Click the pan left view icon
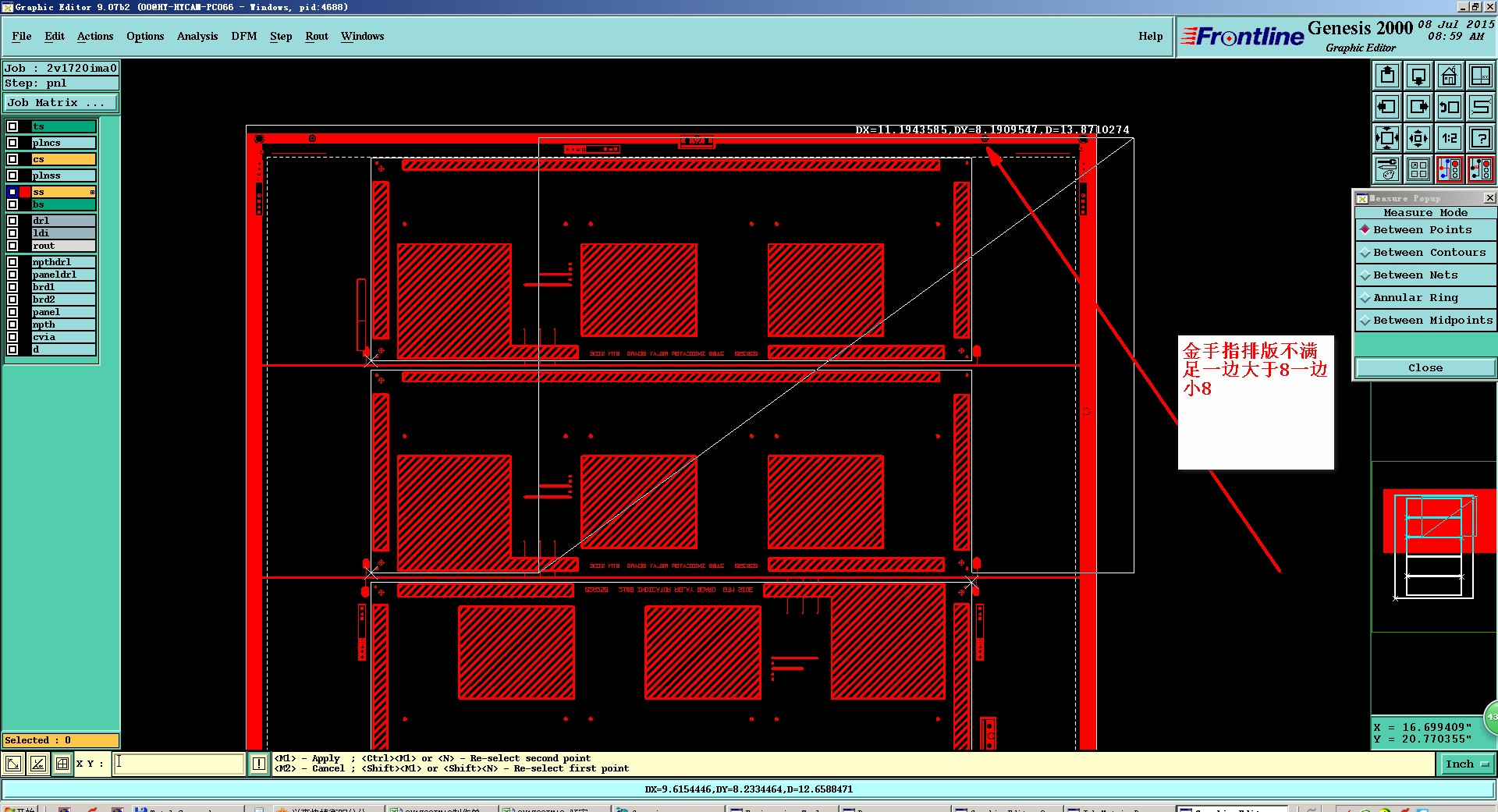Viewport: 1498px width, 812px height. point(1387,107)
